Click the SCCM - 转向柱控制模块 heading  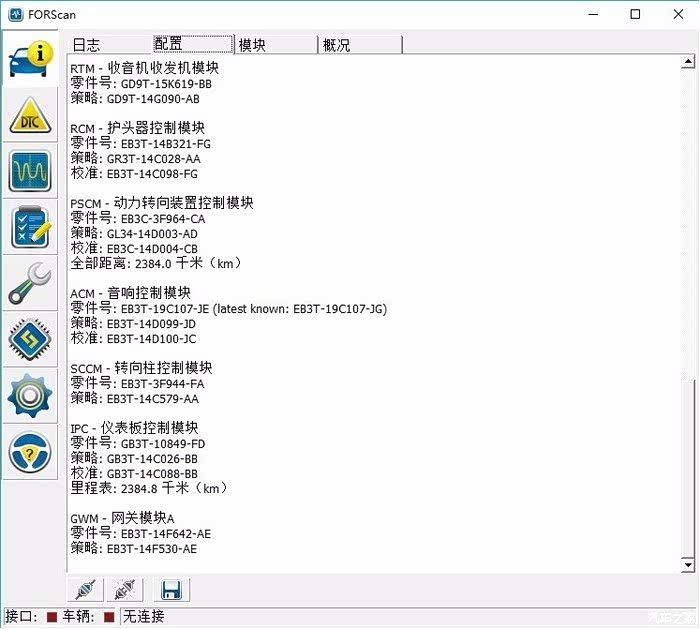coord(141,368)
